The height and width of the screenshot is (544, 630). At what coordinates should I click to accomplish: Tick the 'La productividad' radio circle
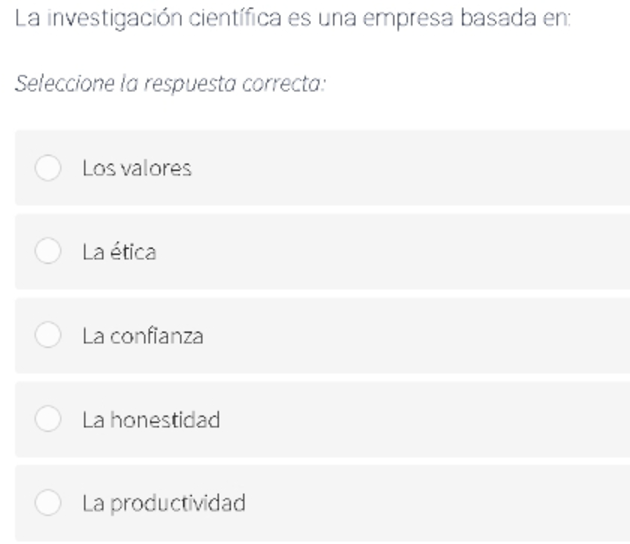pos(48,502)
